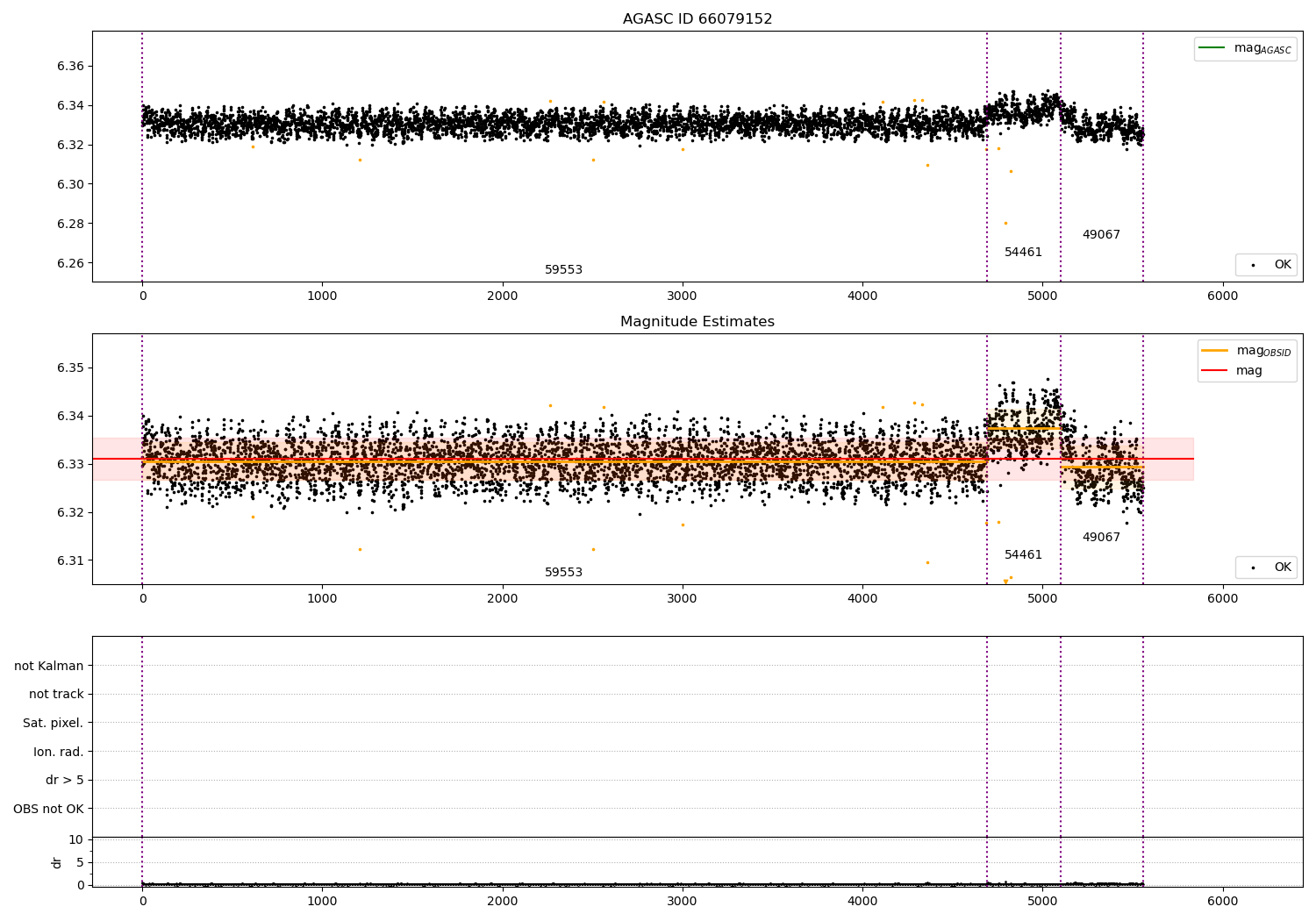Click the 'not Kalman' row label
The width and height of the screenshot is (1316, 921).
pos(49,666)
